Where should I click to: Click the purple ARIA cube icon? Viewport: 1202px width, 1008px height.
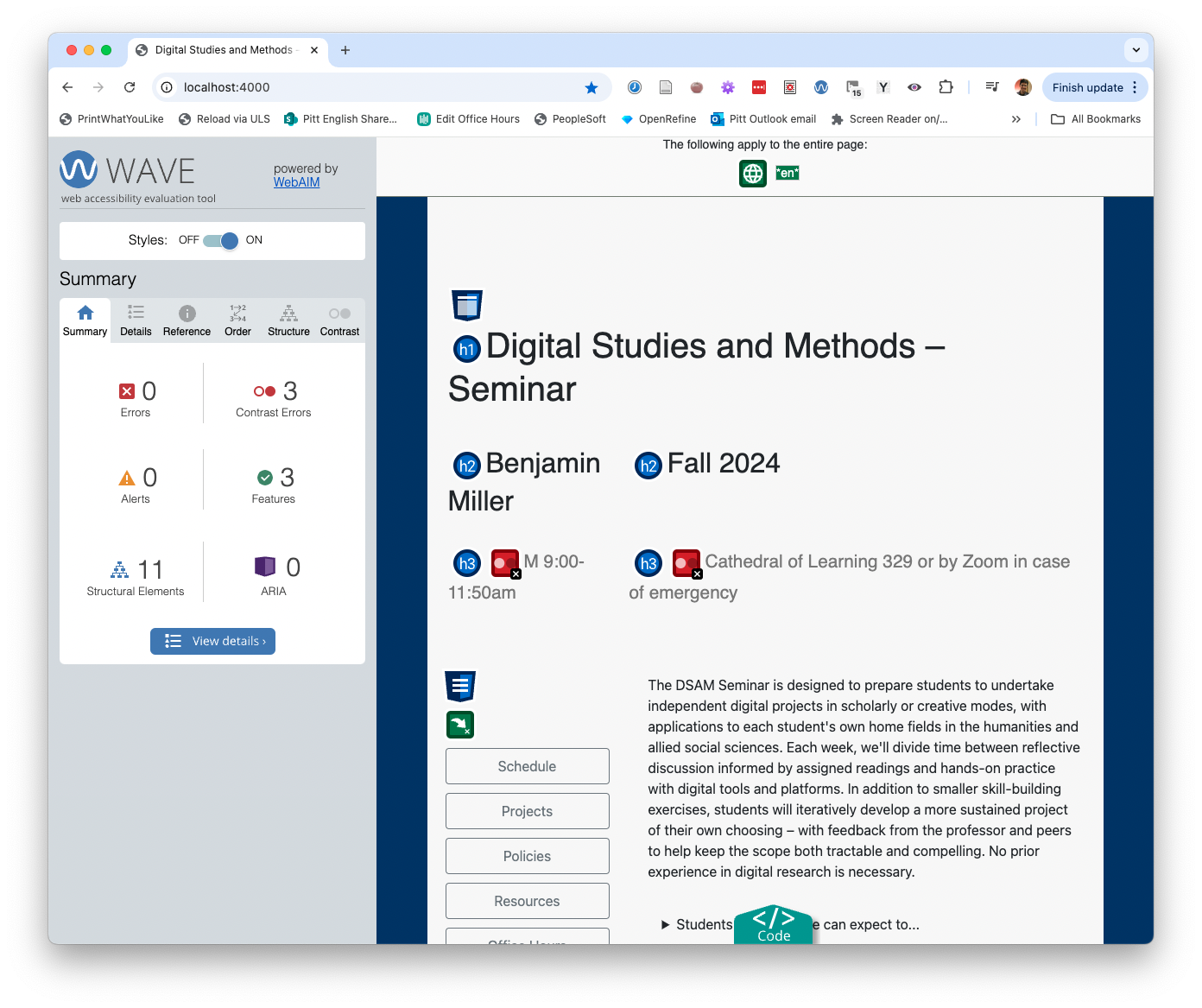coord(265,567)
